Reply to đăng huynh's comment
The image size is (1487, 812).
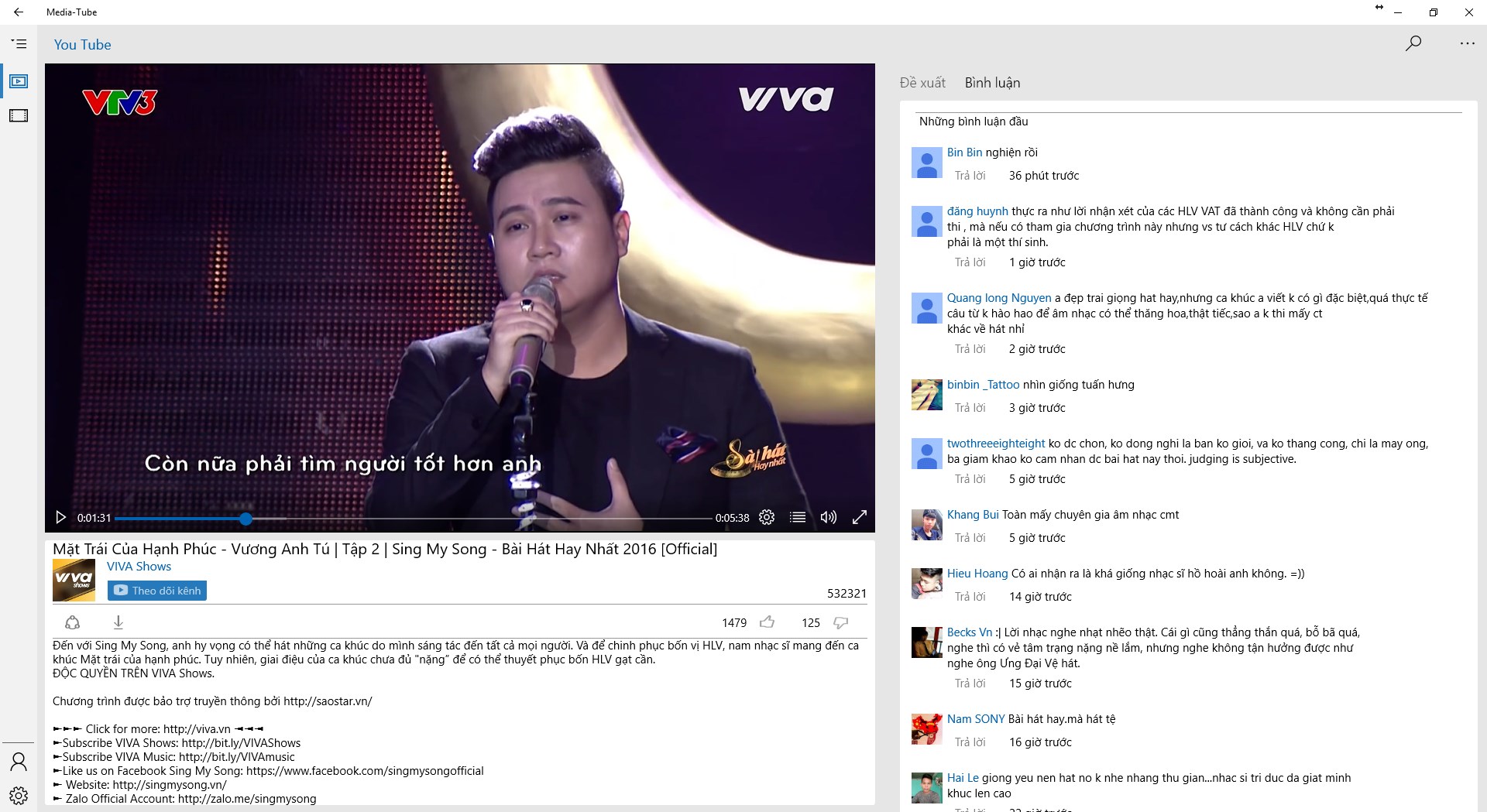(x=970, y=262)
